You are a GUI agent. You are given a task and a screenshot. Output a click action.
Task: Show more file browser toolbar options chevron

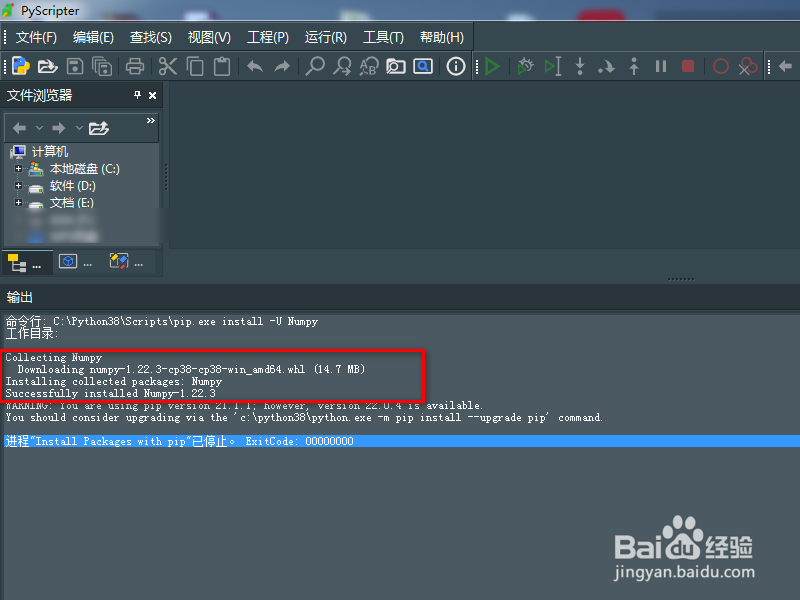tap(151, 120)
